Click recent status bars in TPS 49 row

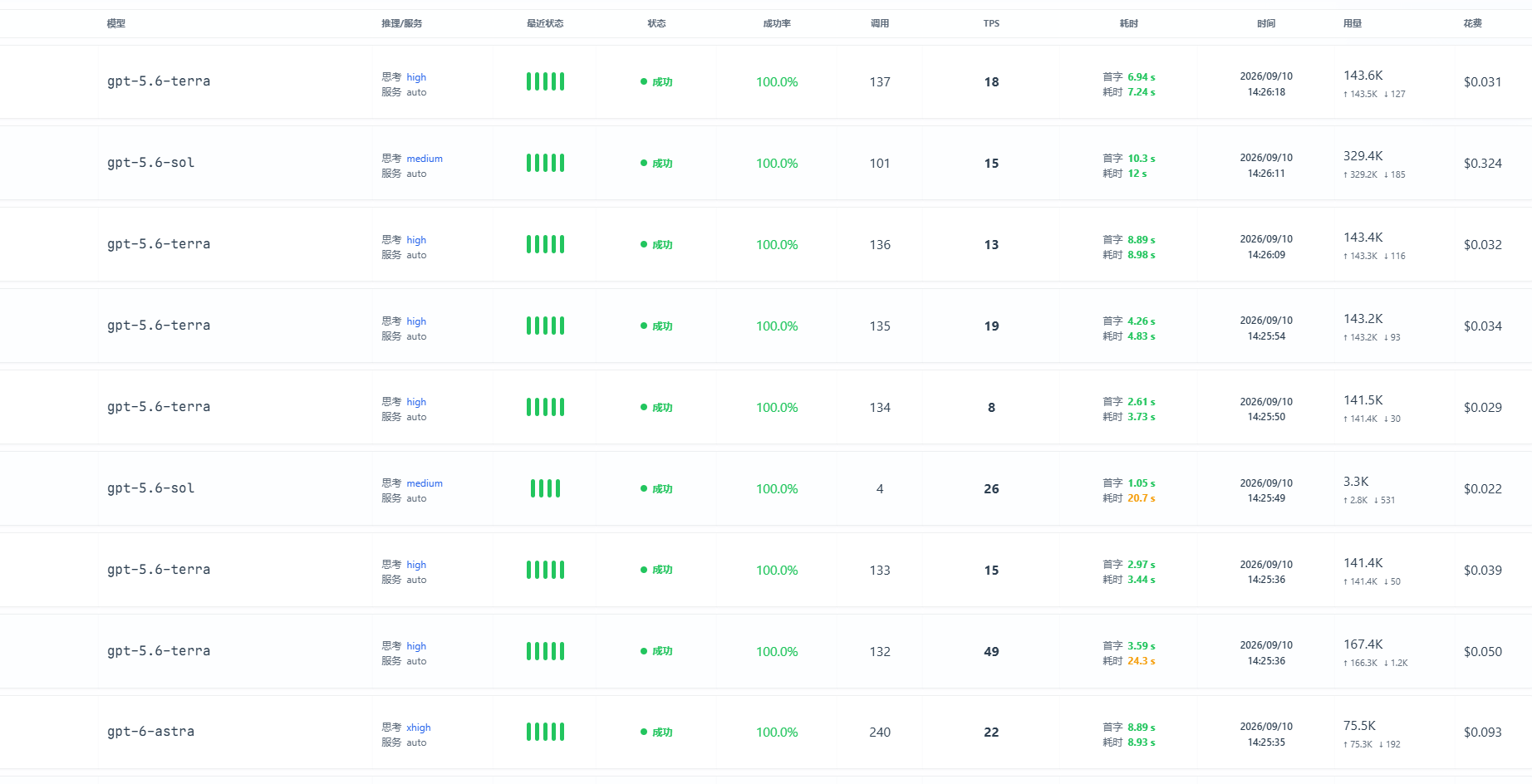pyautogui.click(x=545, y=651)
